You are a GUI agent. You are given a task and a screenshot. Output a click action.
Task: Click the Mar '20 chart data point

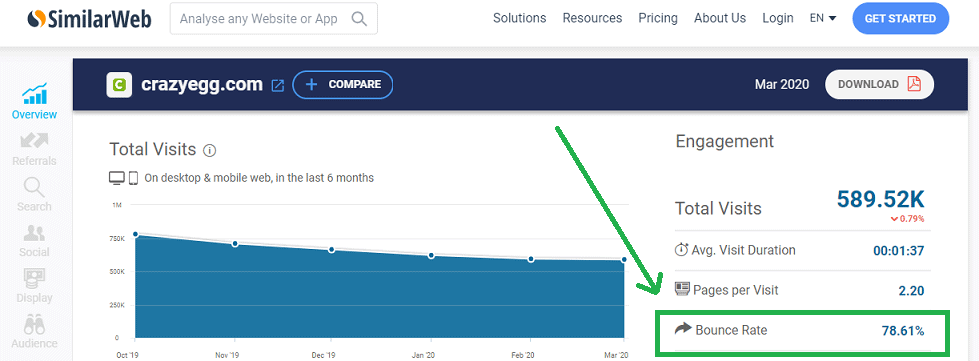624,260
